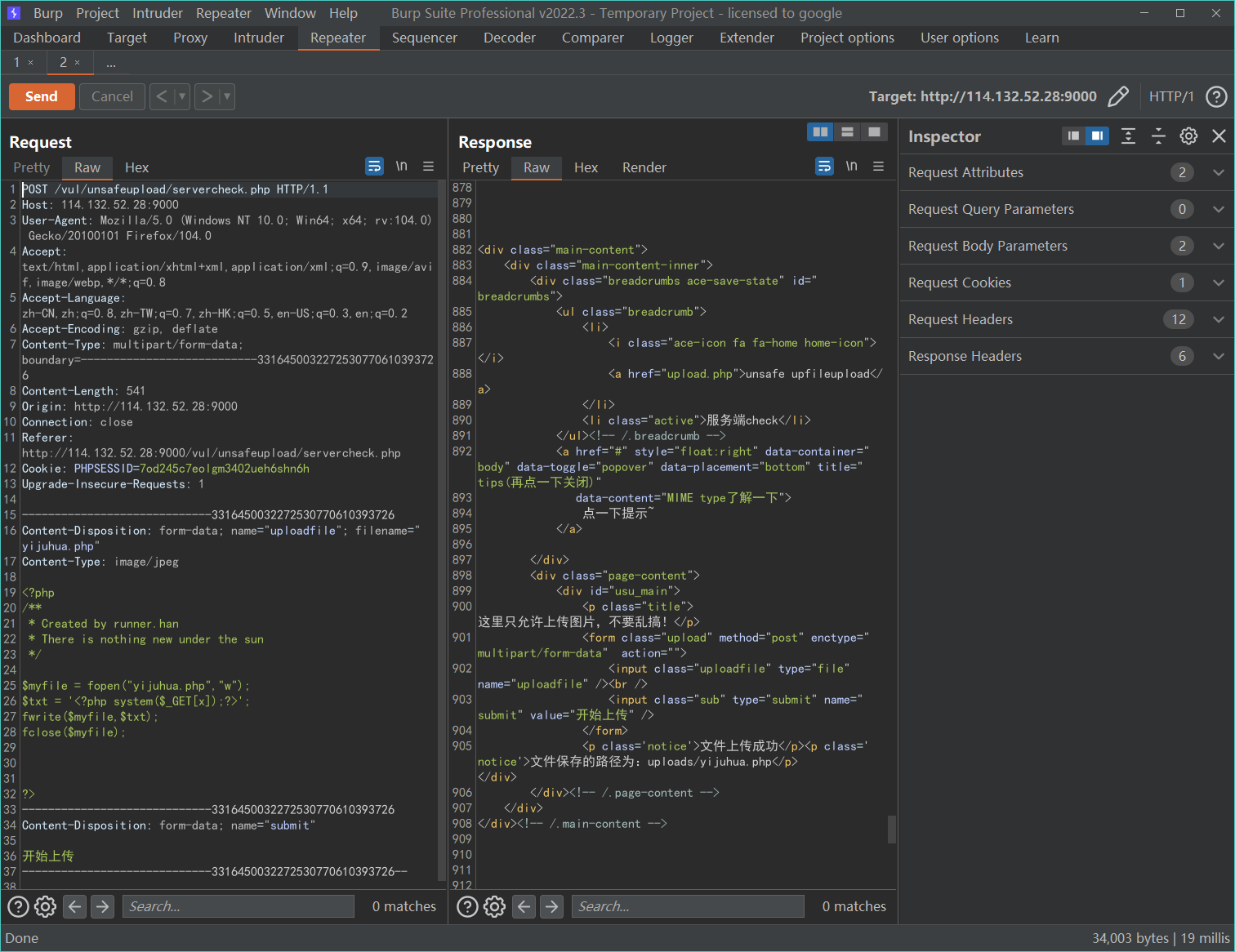Open Response search settings gear

click(x=495, y=906)
